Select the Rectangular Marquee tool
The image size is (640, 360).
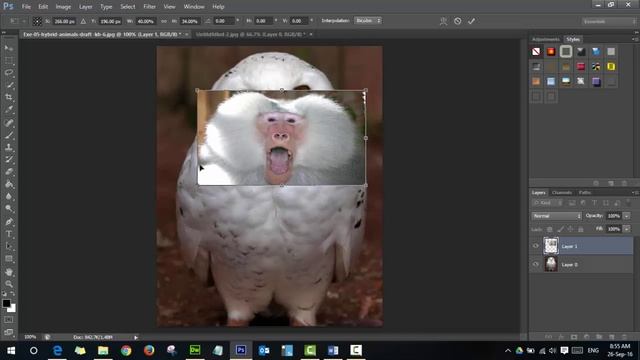[x=9, y=60]
